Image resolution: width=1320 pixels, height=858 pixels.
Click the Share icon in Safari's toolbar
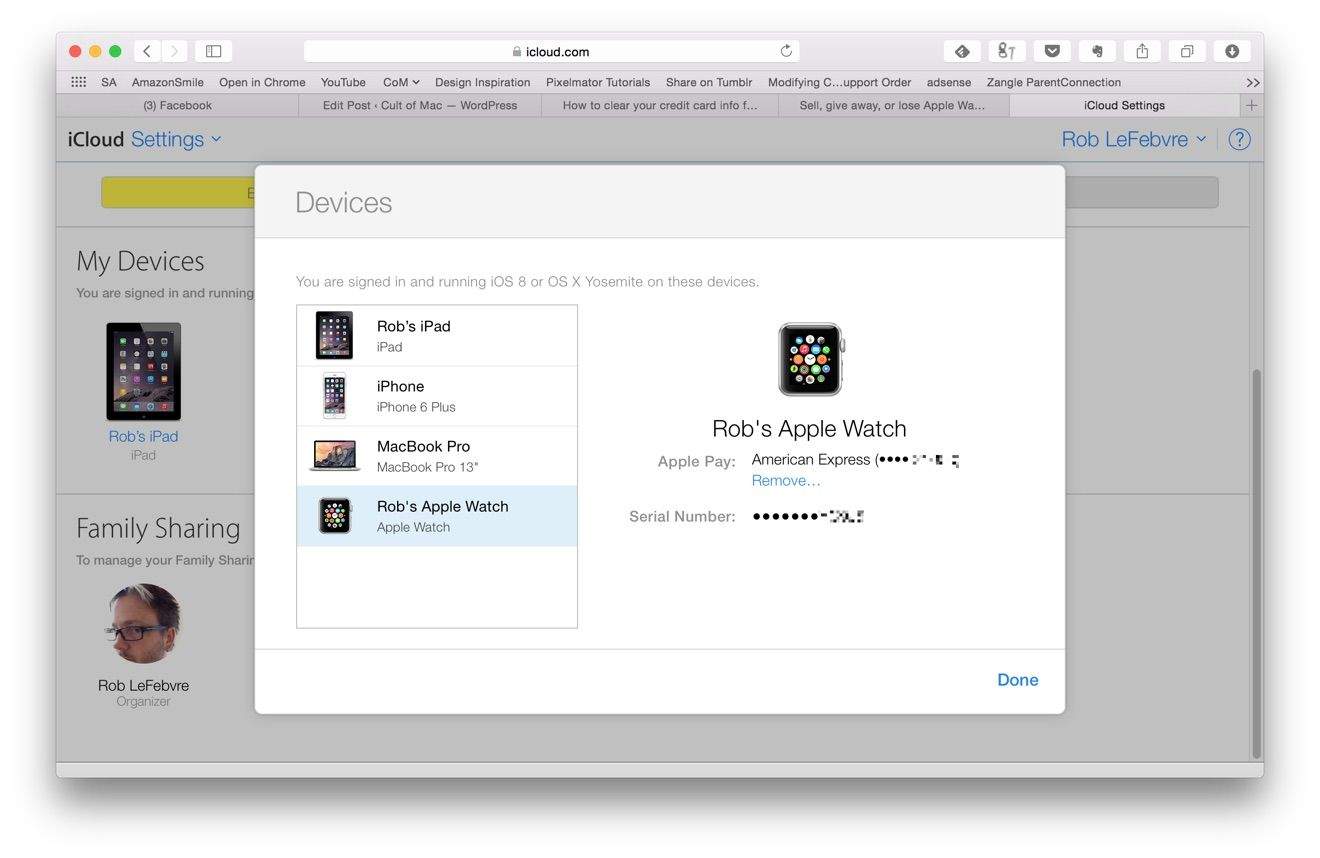[x=1141, y=50]
